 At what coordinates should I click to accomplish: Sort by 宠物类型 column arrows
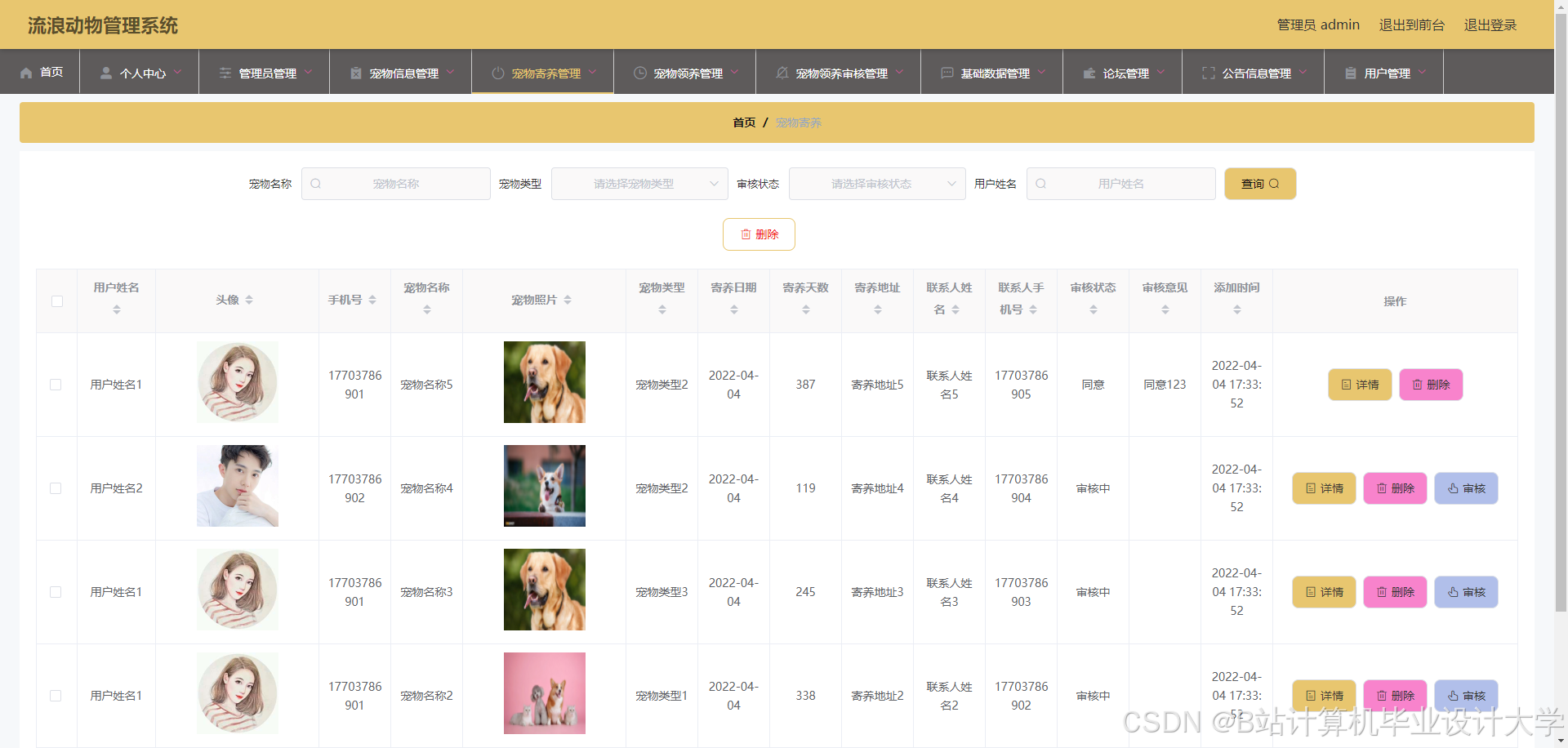coord(662,309)
